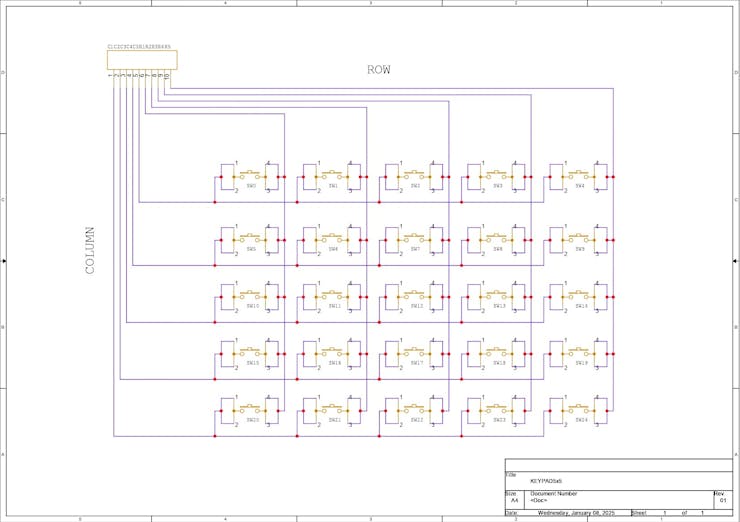The height and width of the screenshot is (522, 740).
Task: Click the SW4 switch in the top row
Action: (580, 176)
